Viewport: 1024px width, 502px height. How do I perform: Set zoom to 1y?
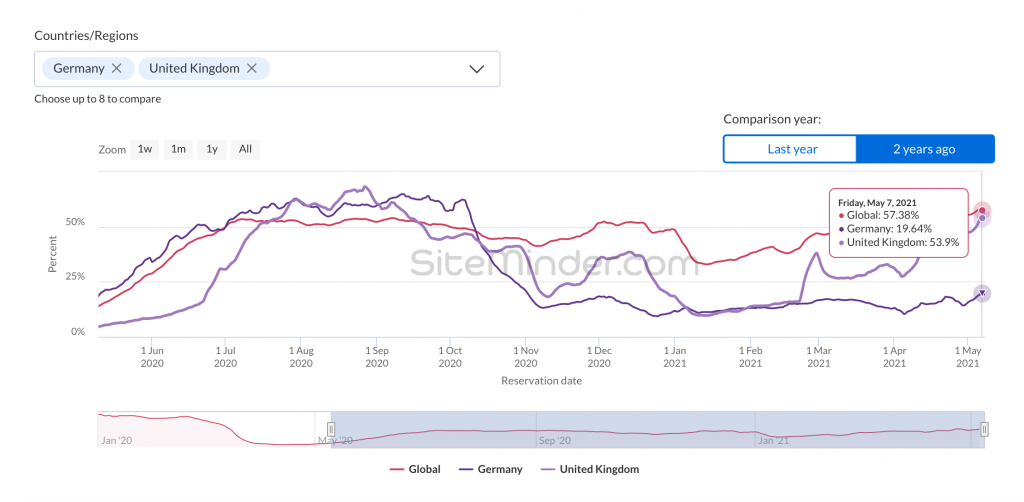[x=211, y=149]
